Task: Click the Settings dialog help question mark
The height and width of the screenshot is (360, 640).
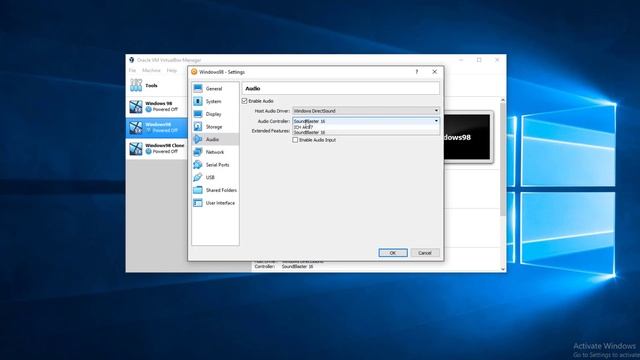Action: tap(417, 71)
